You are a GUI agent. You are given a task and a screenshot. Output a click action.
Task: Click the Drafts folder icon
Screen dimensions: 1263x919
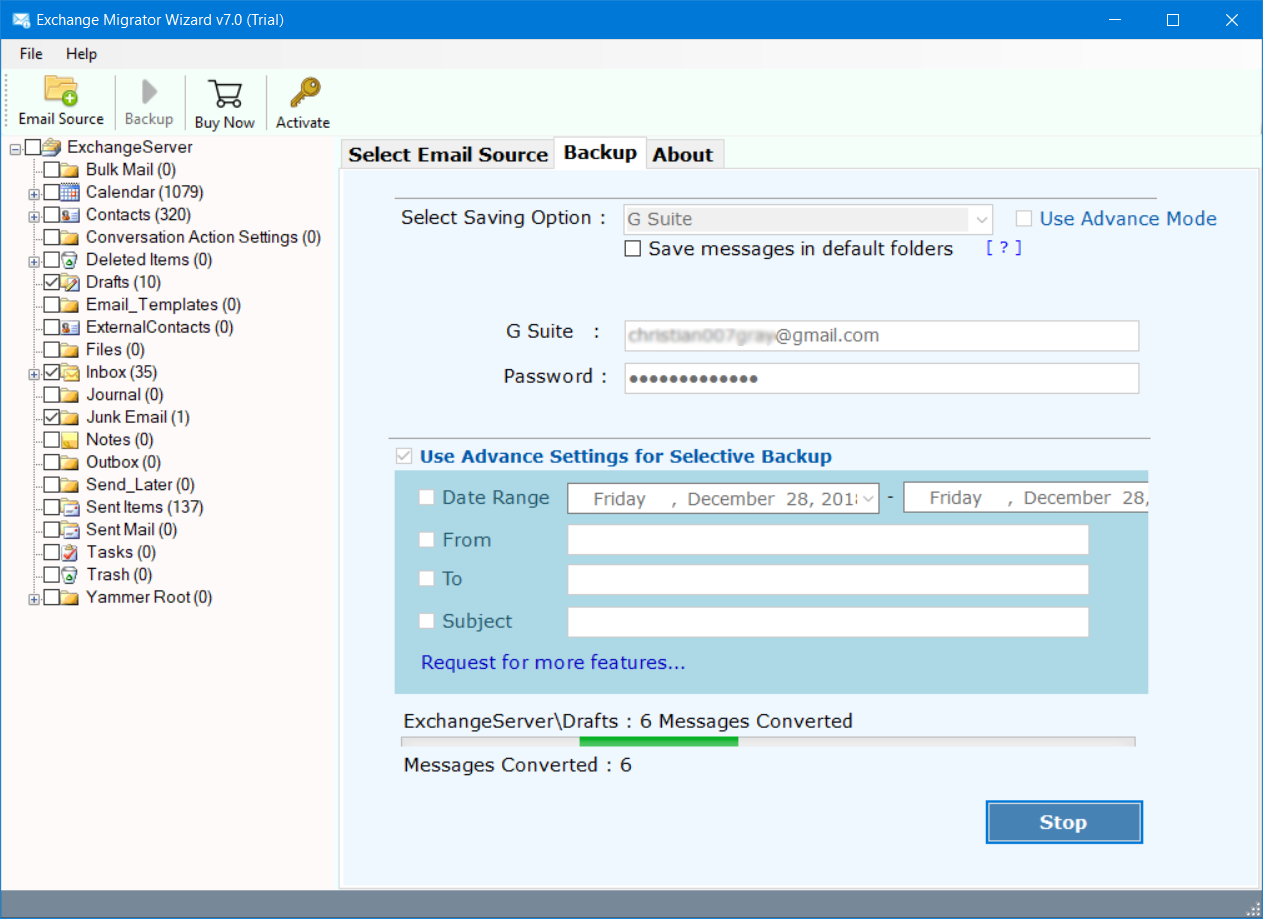(x=70, y=282)
